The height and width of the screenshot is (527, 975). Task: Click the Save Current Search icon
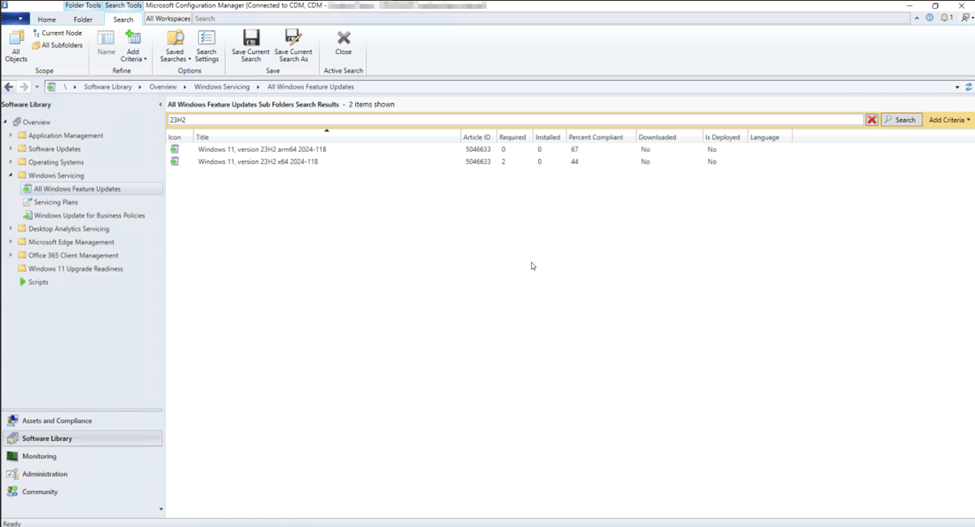click(251, 45)
